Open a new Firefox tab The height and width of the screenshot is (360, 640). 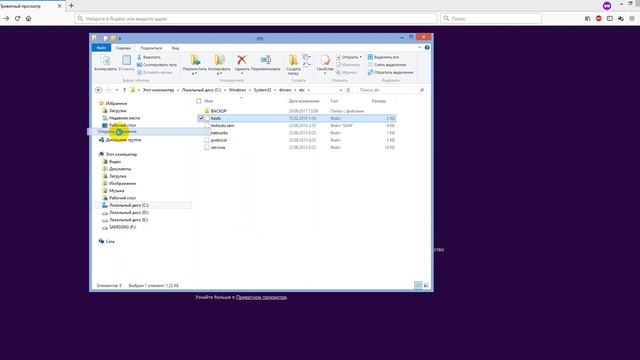tap(71, 6)
